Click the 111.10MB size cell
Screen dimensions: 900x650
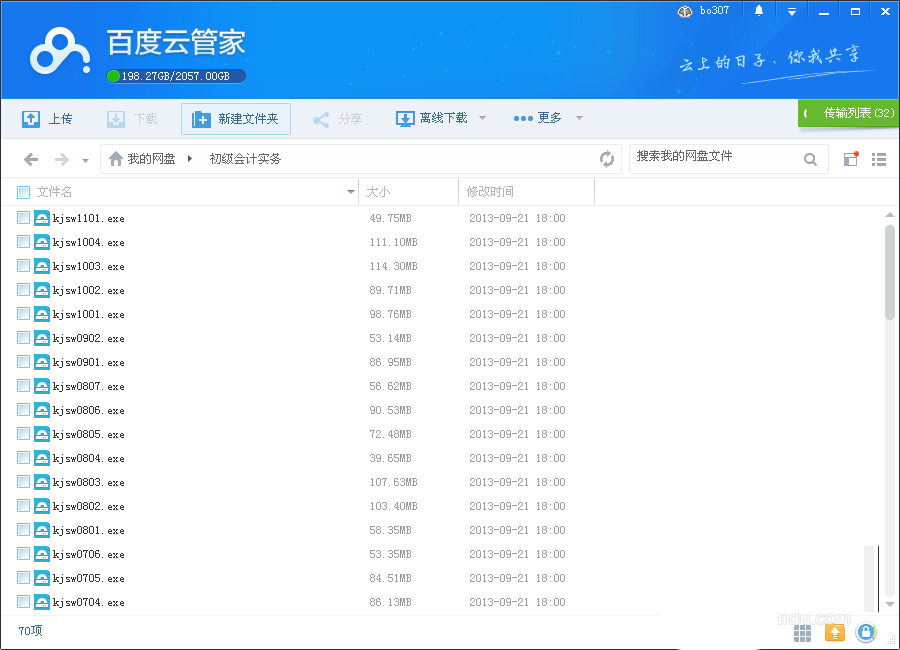(x=393, y=242)
